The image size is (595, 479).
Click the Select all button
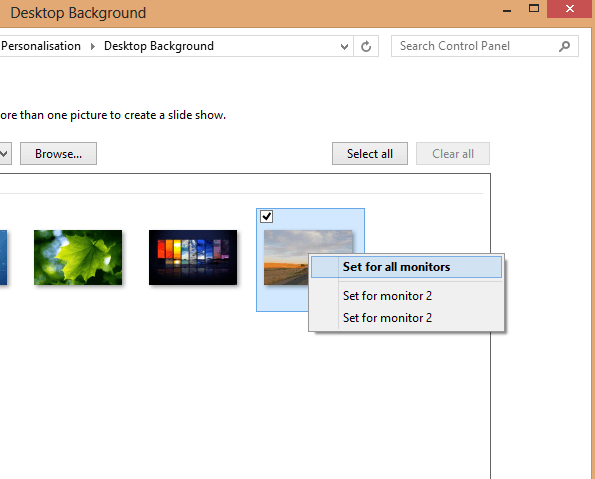pyautogui.click(x=370, y=154)
